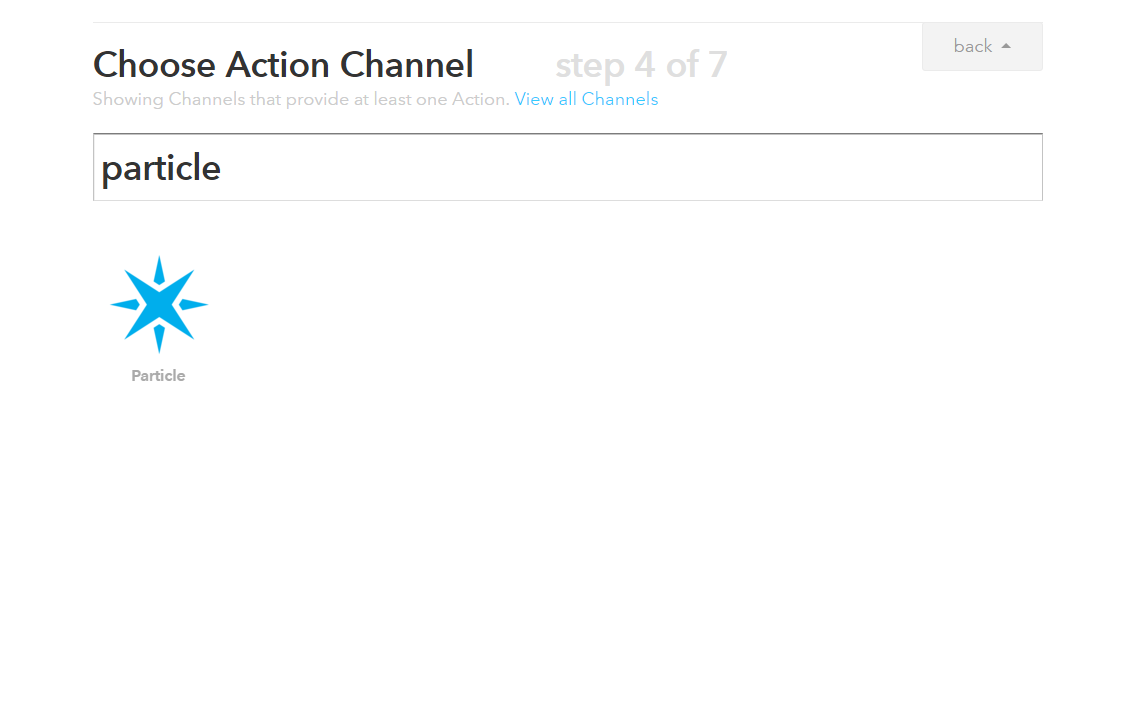The width and height of the screenshot is (1146, 706).
Task: Click the upward arrow beside back
Action: pyautogui.click(x=1007, y=46)
